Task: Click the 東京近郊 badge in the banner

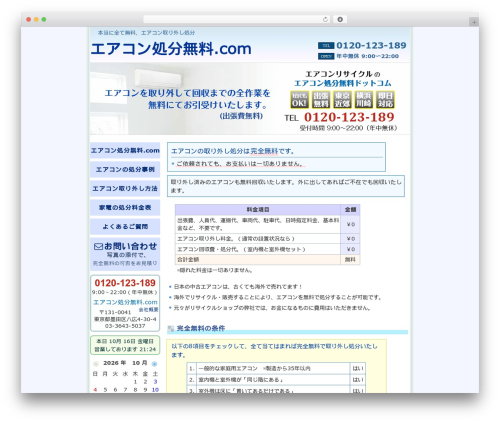Action: (342, 99)
